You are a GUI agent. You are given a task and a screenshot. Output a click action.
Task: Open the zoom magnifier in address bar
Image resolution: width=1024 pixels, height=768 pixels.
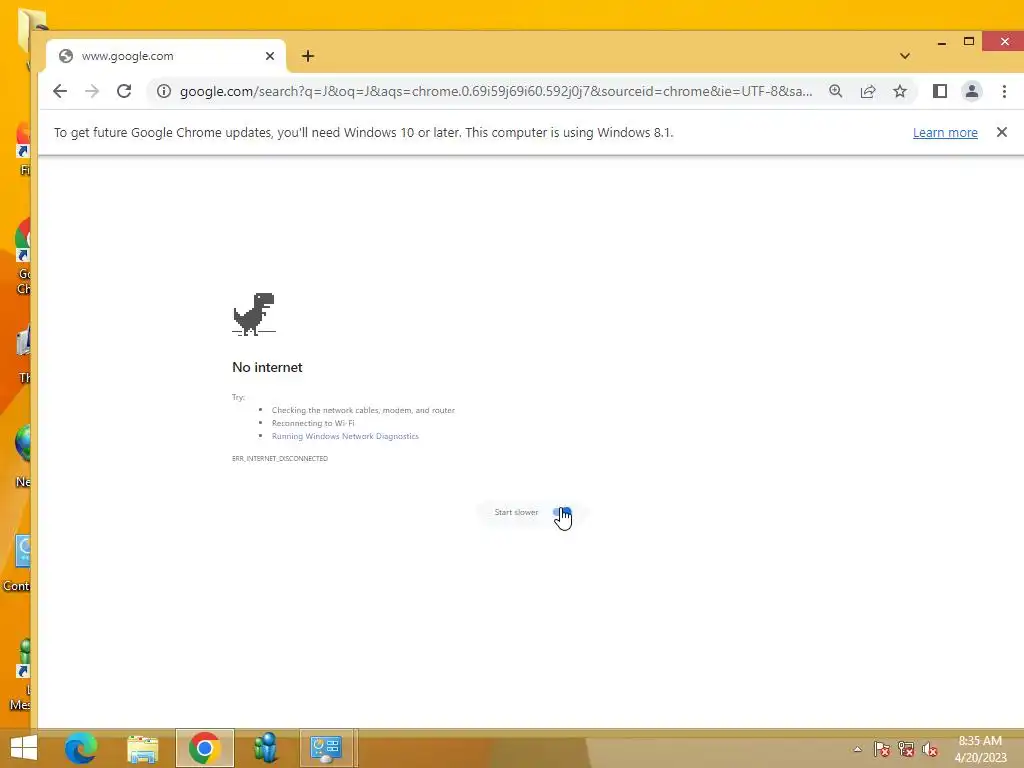836,91
